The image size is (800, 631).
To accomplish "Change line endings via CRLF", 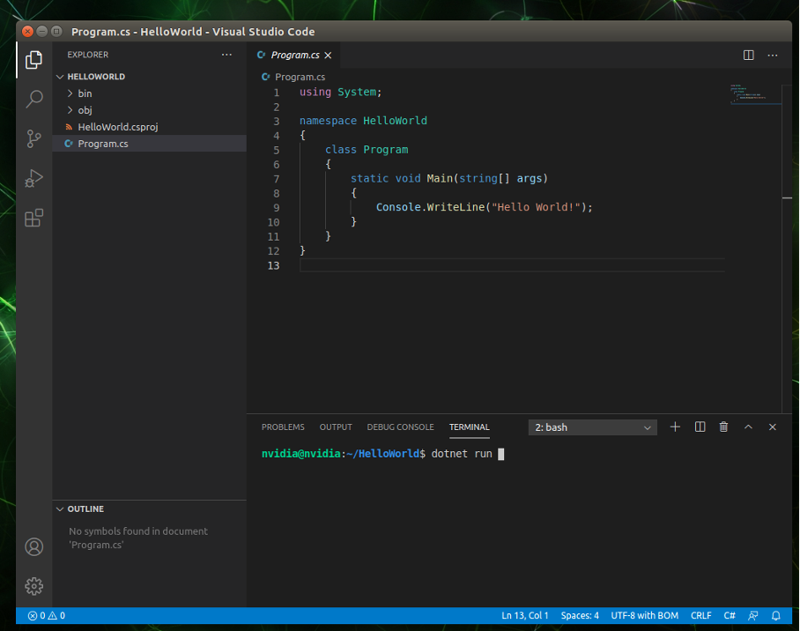I will [x=701, y=616].
